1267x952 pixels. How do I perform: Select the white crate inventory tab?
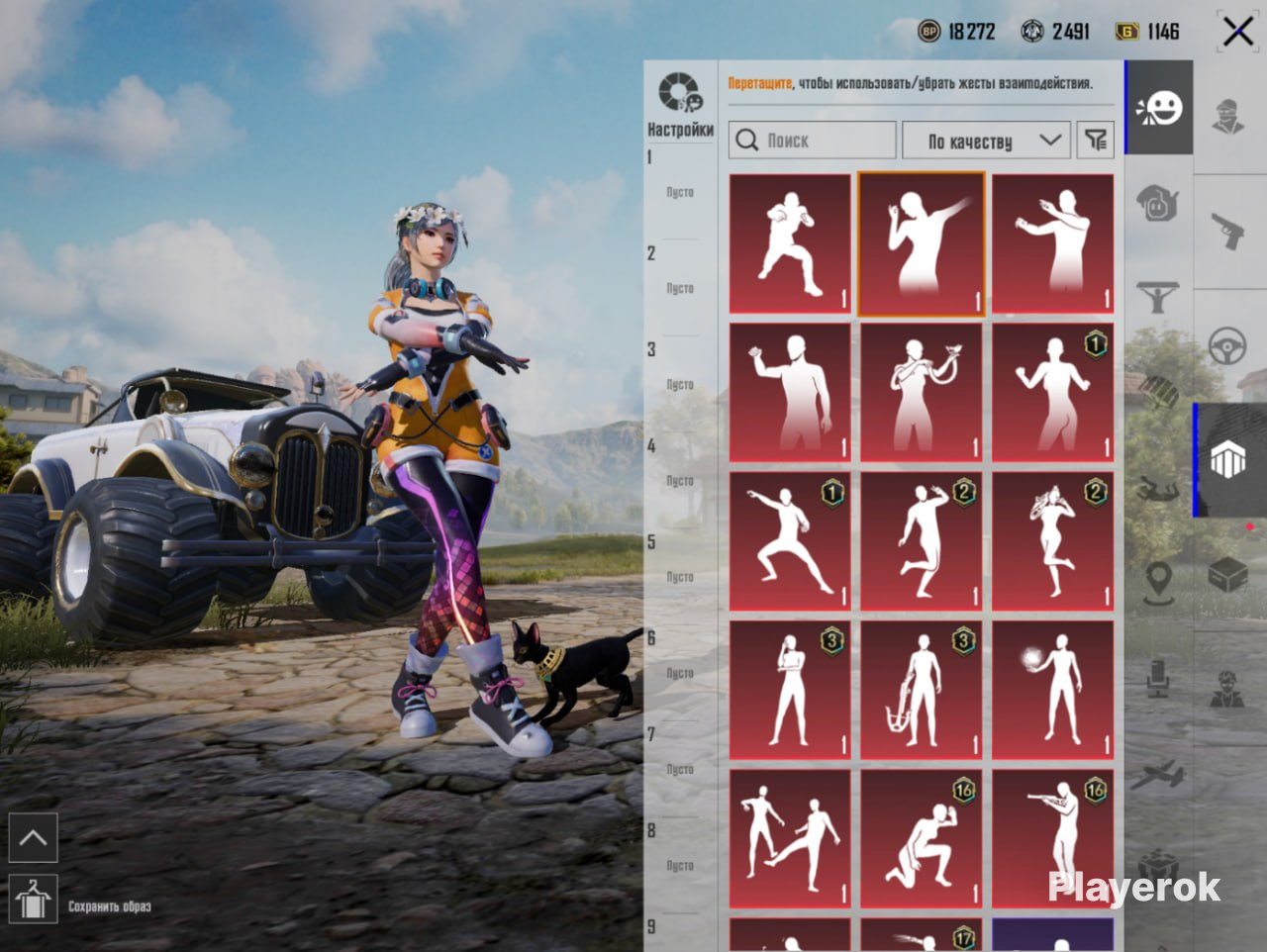click(x=1228, y=460)
